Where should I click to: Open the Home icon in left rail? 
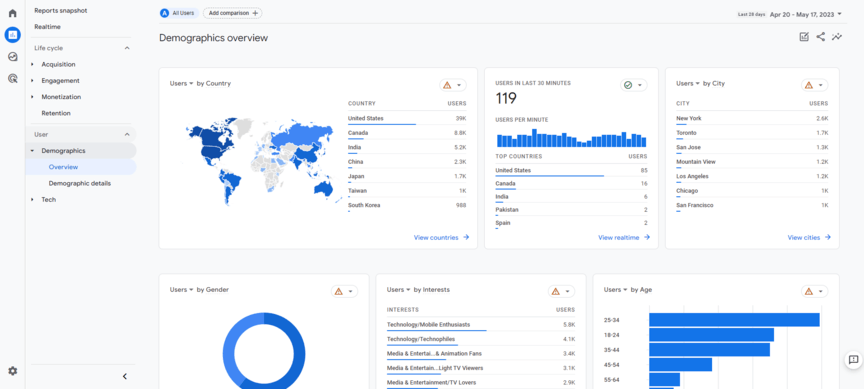(12, 13)
